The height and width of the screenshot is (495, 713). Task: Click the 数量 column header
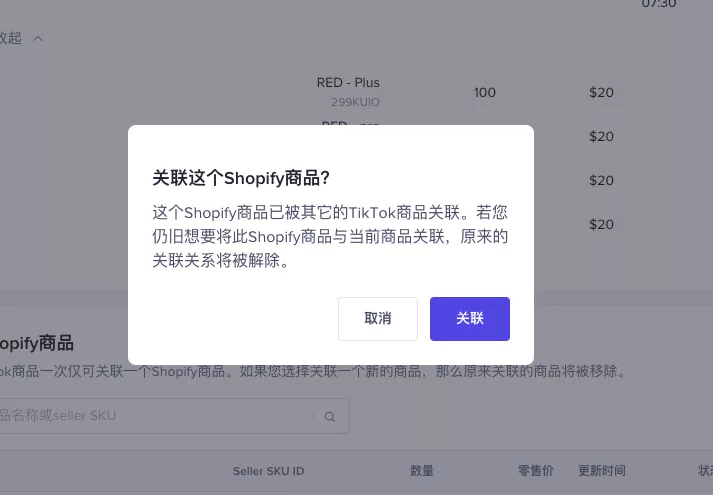click(422, 471)
